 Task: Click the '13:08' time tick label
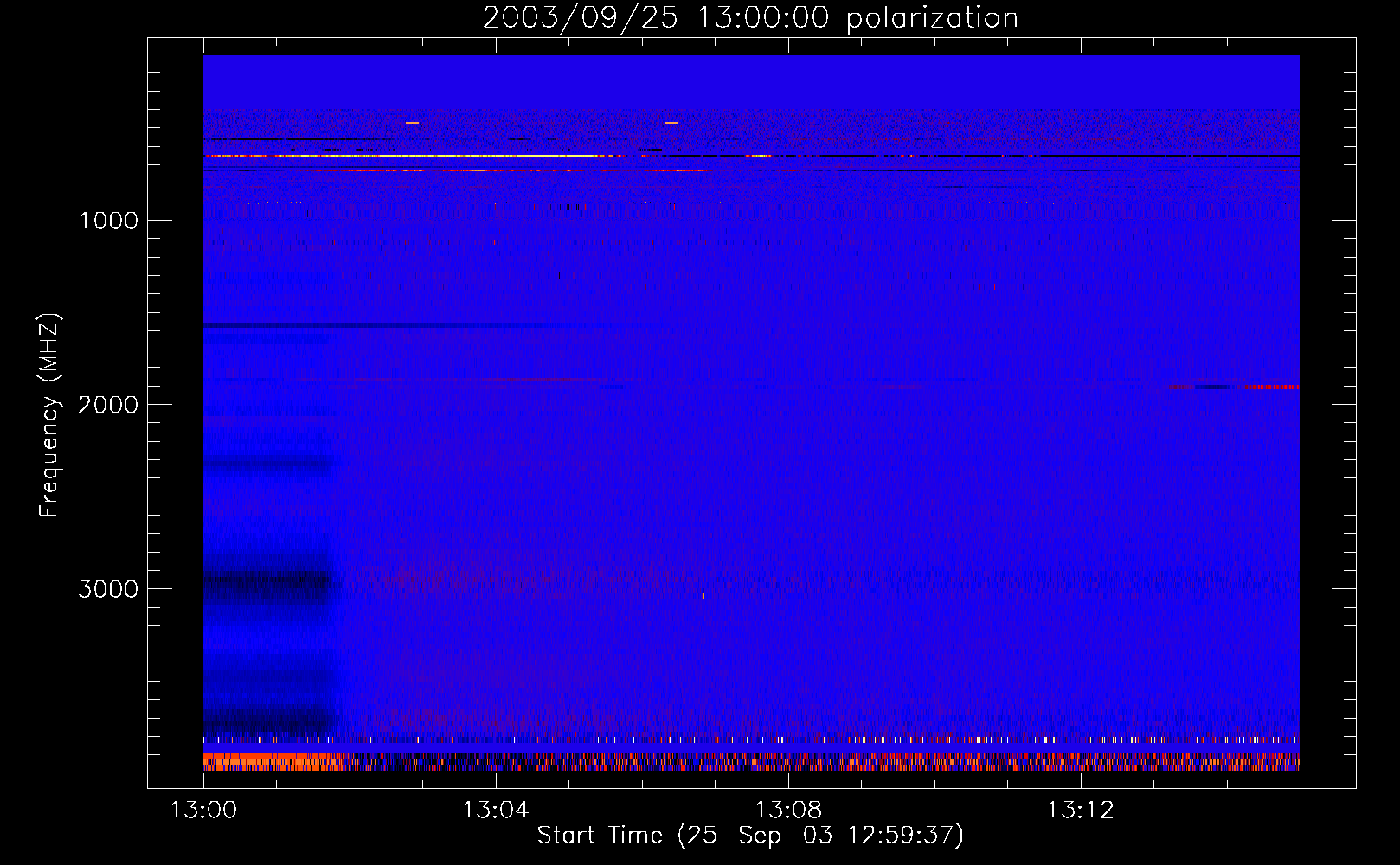point(787,811)
